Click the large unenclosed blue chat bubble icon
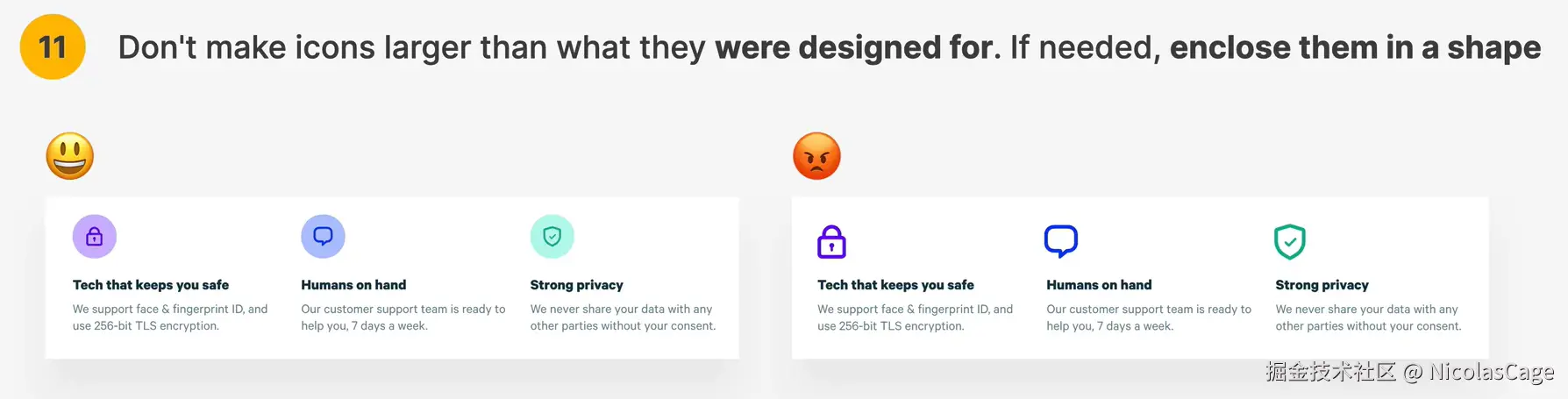The height and width of the screenshot is (399, 1568). point(1061,241)
